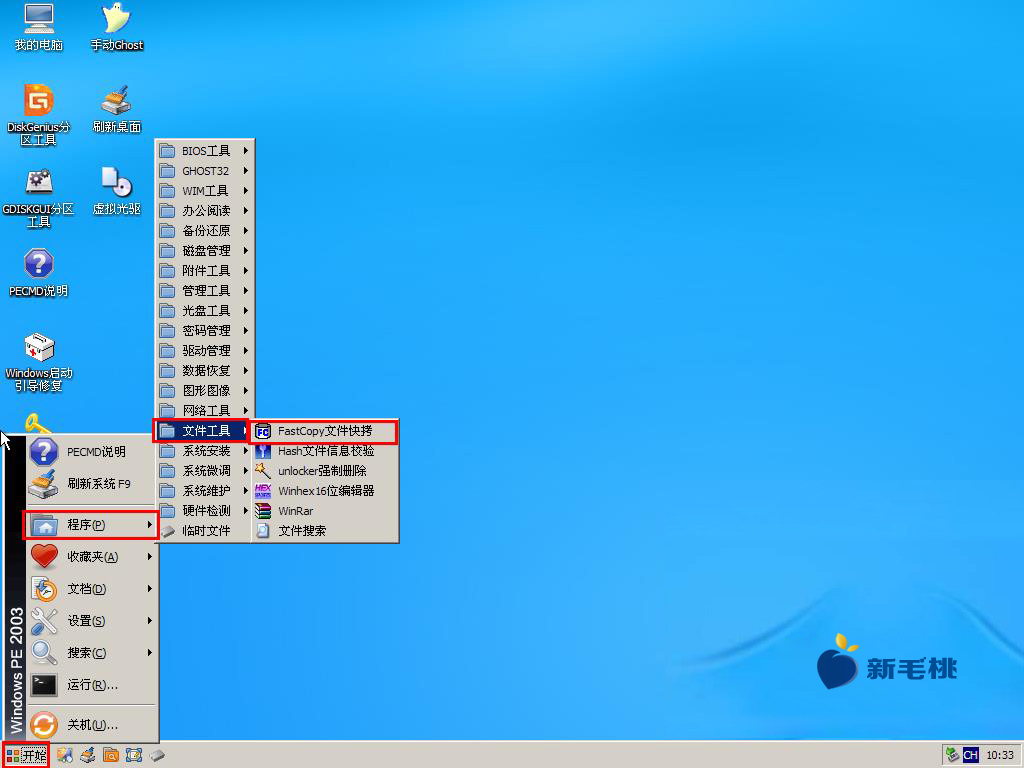Expand the 搜索(C) submenu arrow
The width and height of the screenshot is (1024, 768).
[150, 652]
